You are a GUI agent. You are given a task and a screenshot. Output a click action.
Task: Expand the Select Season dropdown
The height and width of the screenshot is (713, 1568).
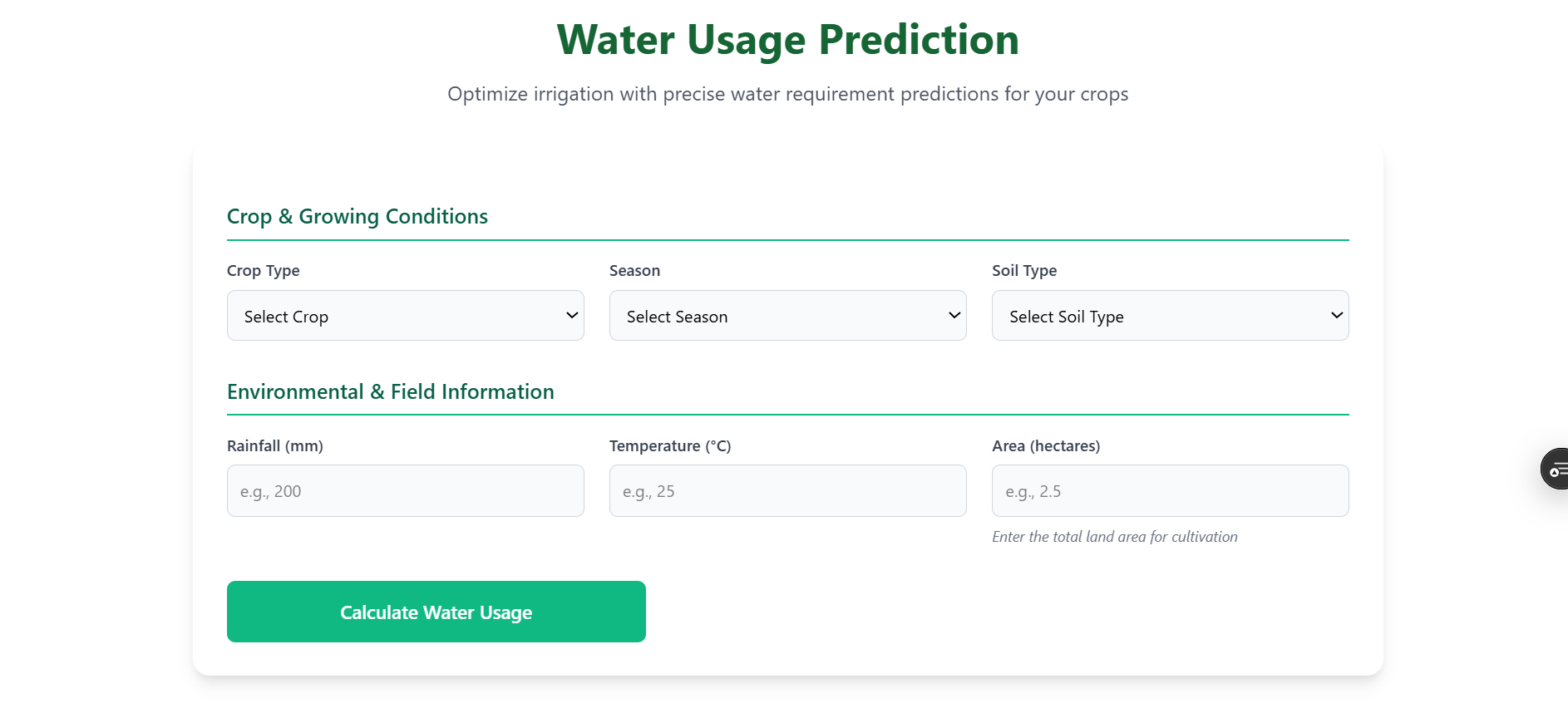tap(787, 316)
